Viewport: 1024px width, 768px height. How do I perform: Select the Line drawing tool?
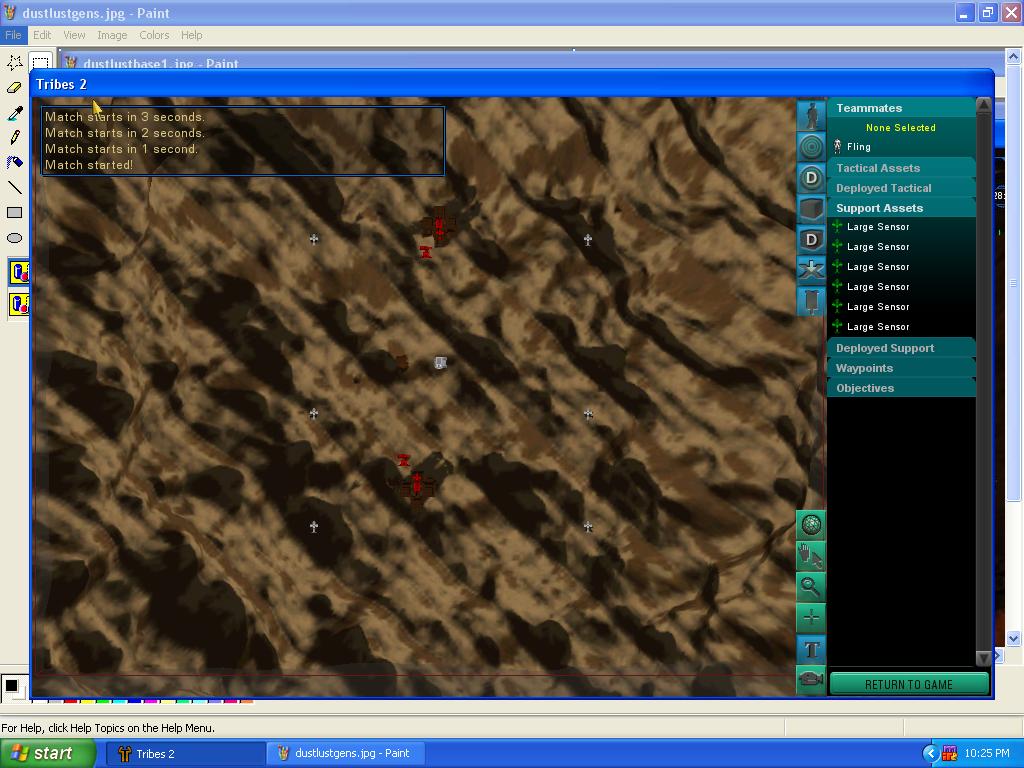point(14,187)
